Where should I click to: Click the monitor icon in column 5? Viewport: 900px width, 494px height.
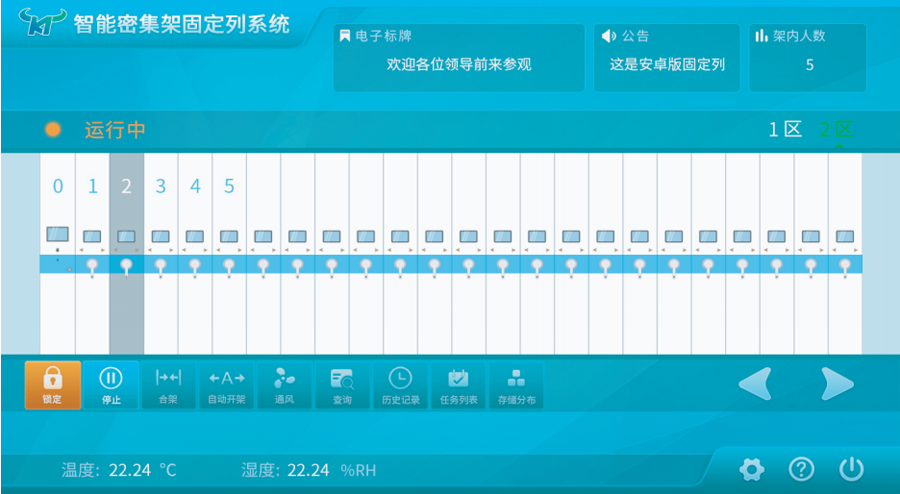[229, 236]
